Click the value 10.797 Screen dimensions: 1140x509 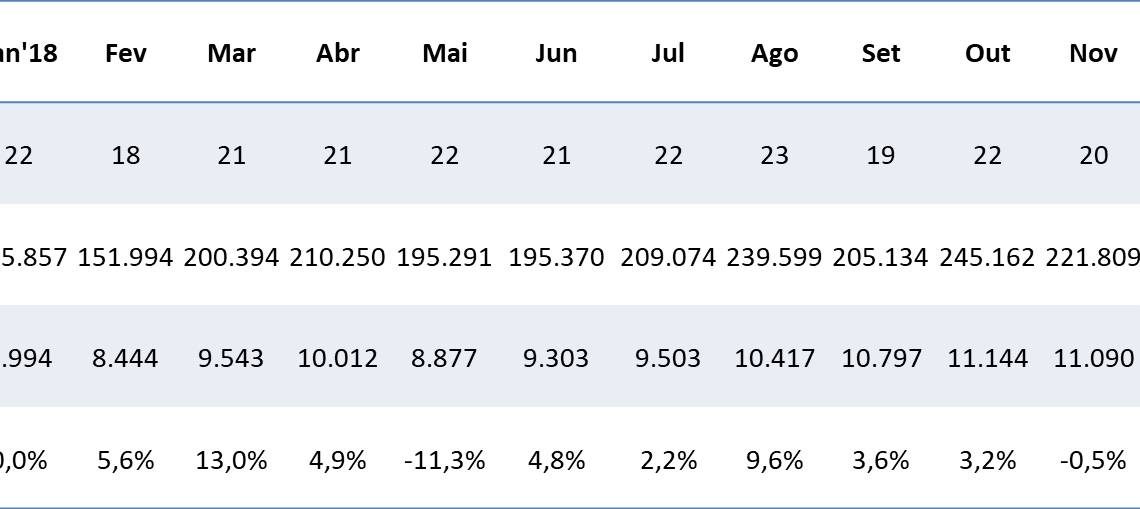881,359
